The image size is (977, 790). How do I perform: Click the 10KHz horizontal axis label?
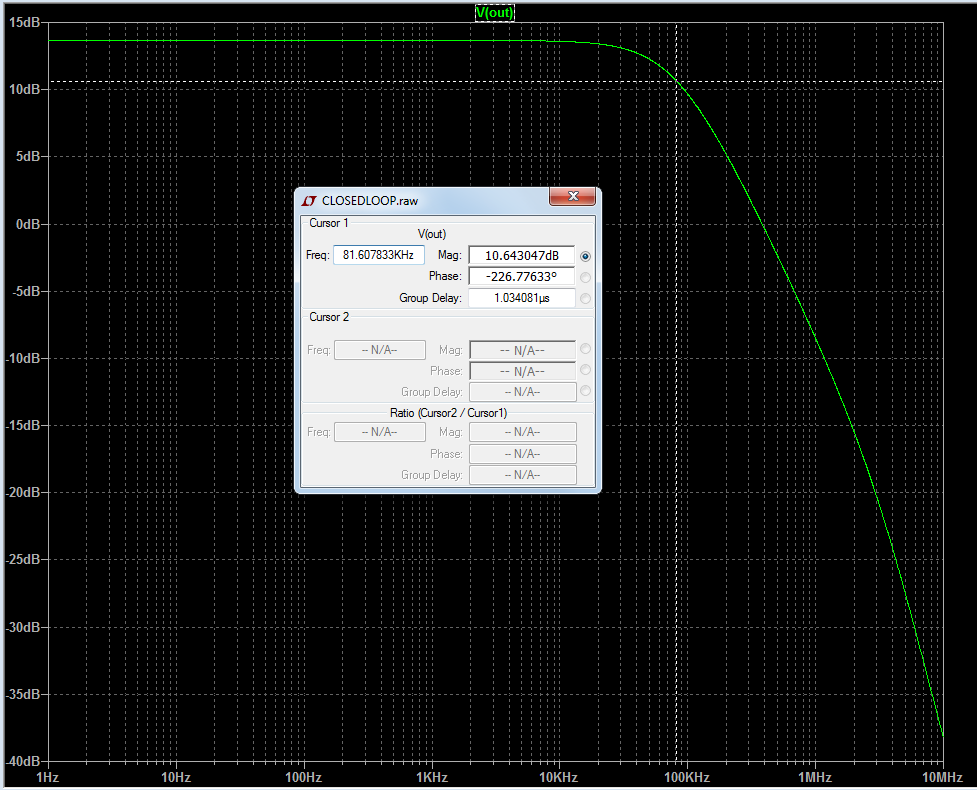(x=558, y=777)
